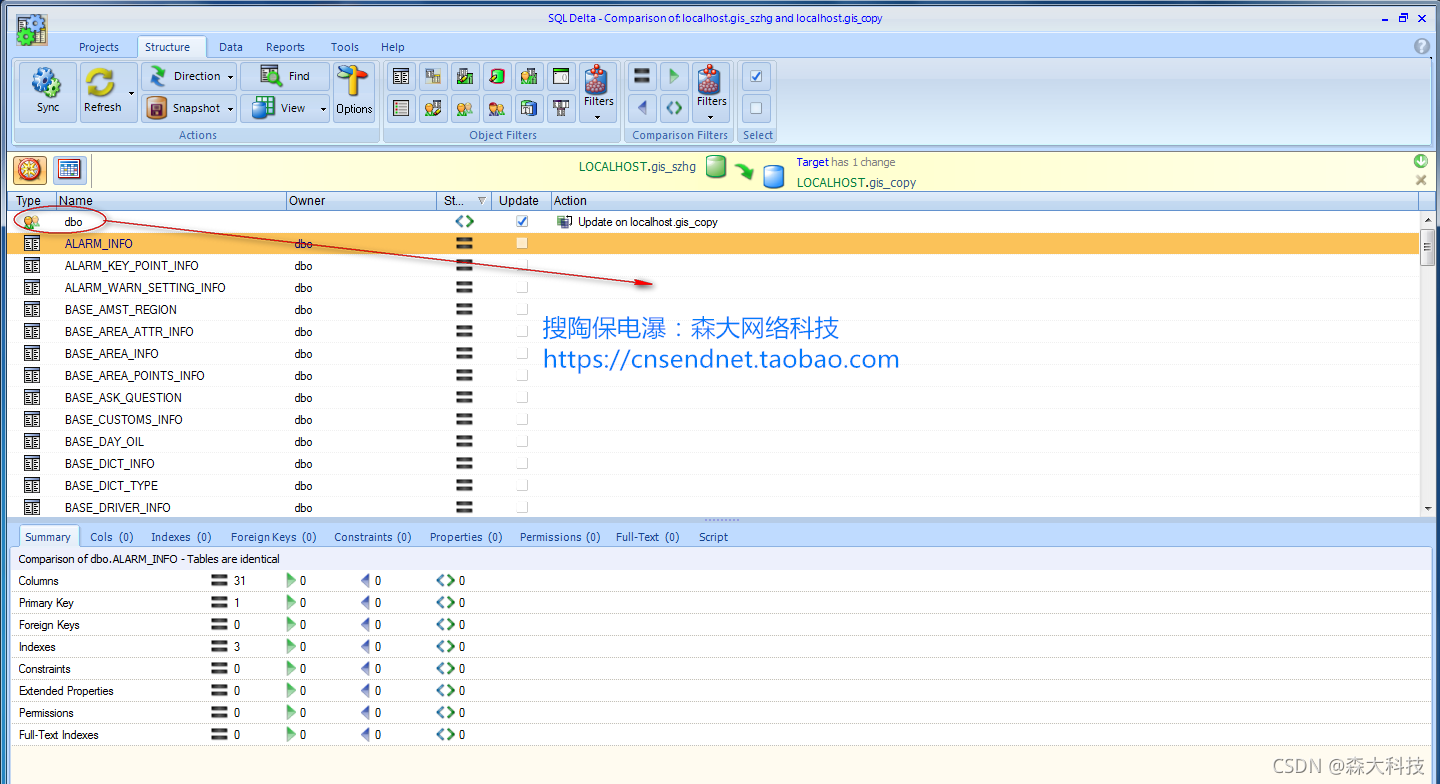Open the Projects ribbon tab
Screen dimensions: 1440x784
[x=99, y=47]
